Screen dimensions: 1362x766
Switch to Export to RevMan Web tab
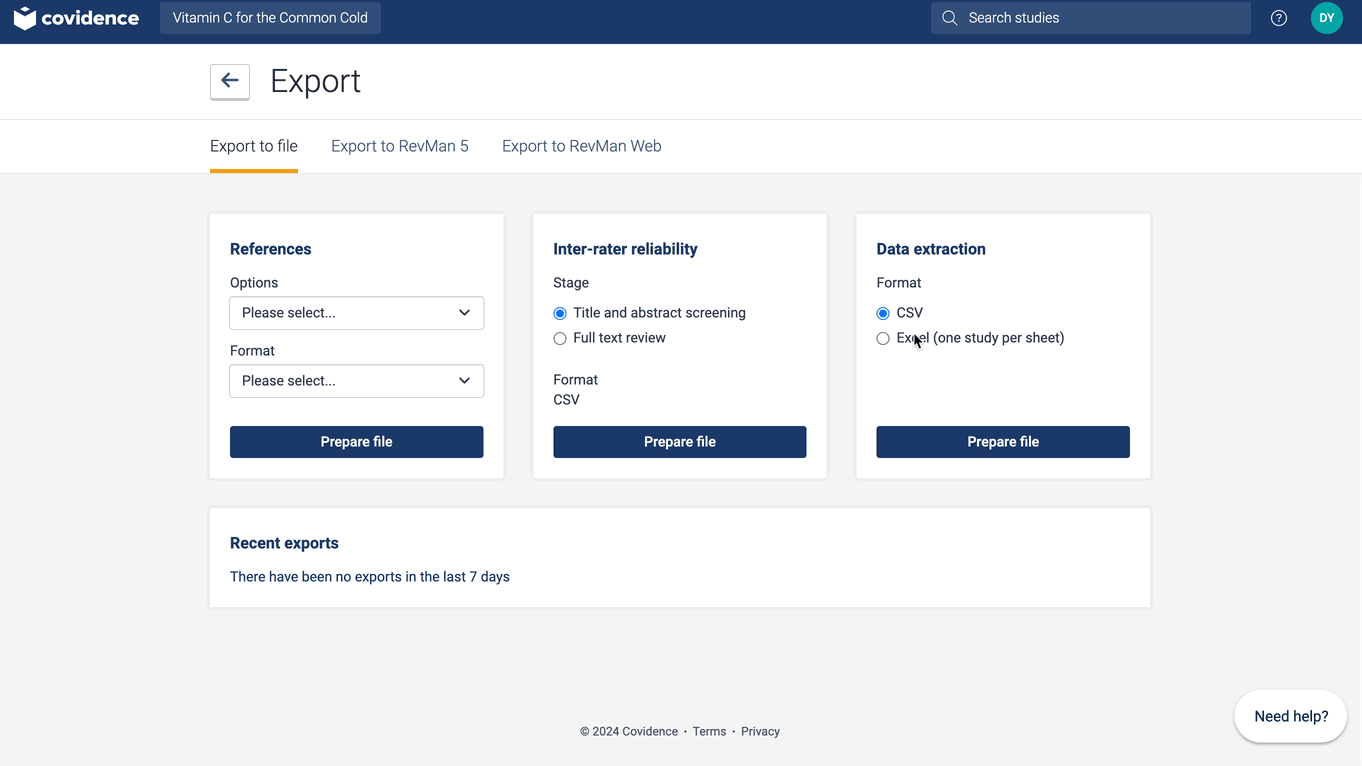581,146
